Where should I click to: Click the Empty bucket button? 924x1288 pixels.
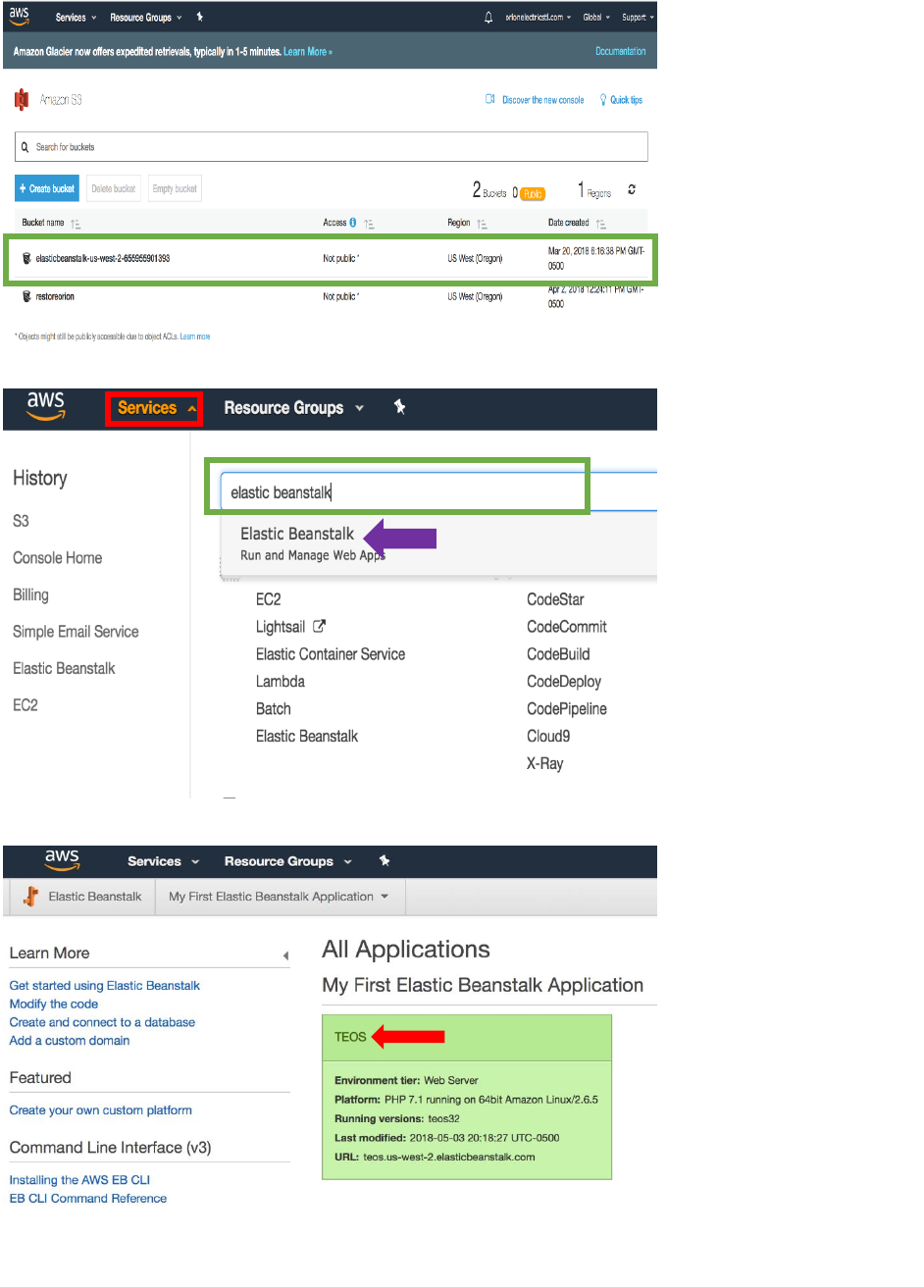(175, 188)
